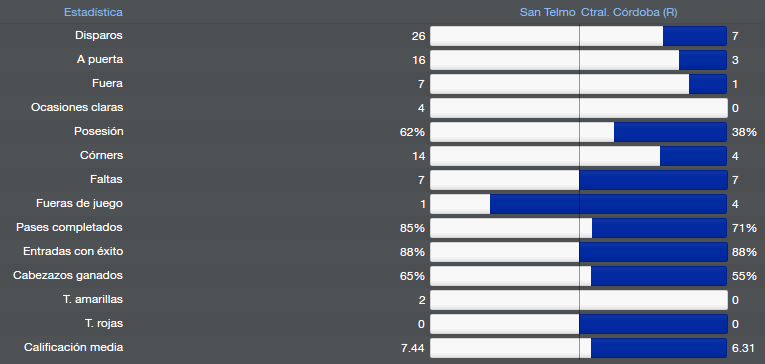
Task: Click the Faltas comparison bar
Action: (579, 180)
